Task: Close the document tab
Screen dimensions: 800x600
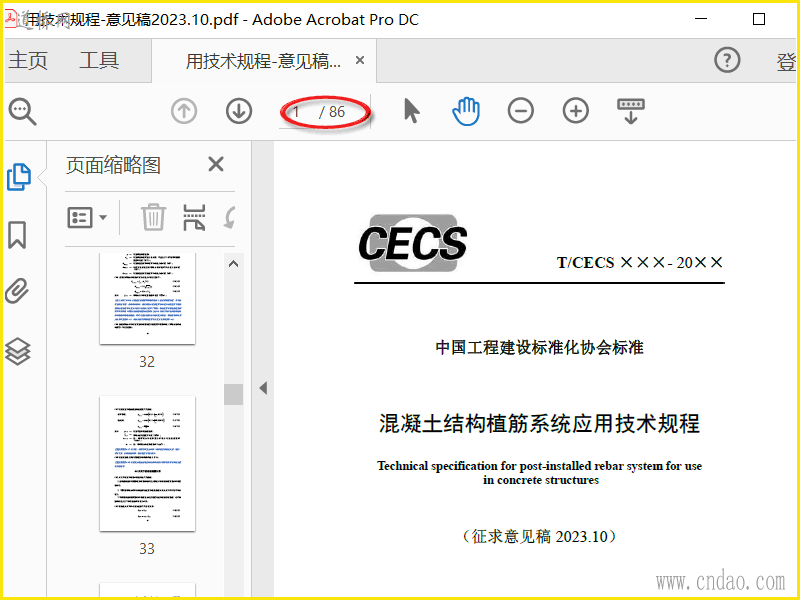Action: click(360, 60)
